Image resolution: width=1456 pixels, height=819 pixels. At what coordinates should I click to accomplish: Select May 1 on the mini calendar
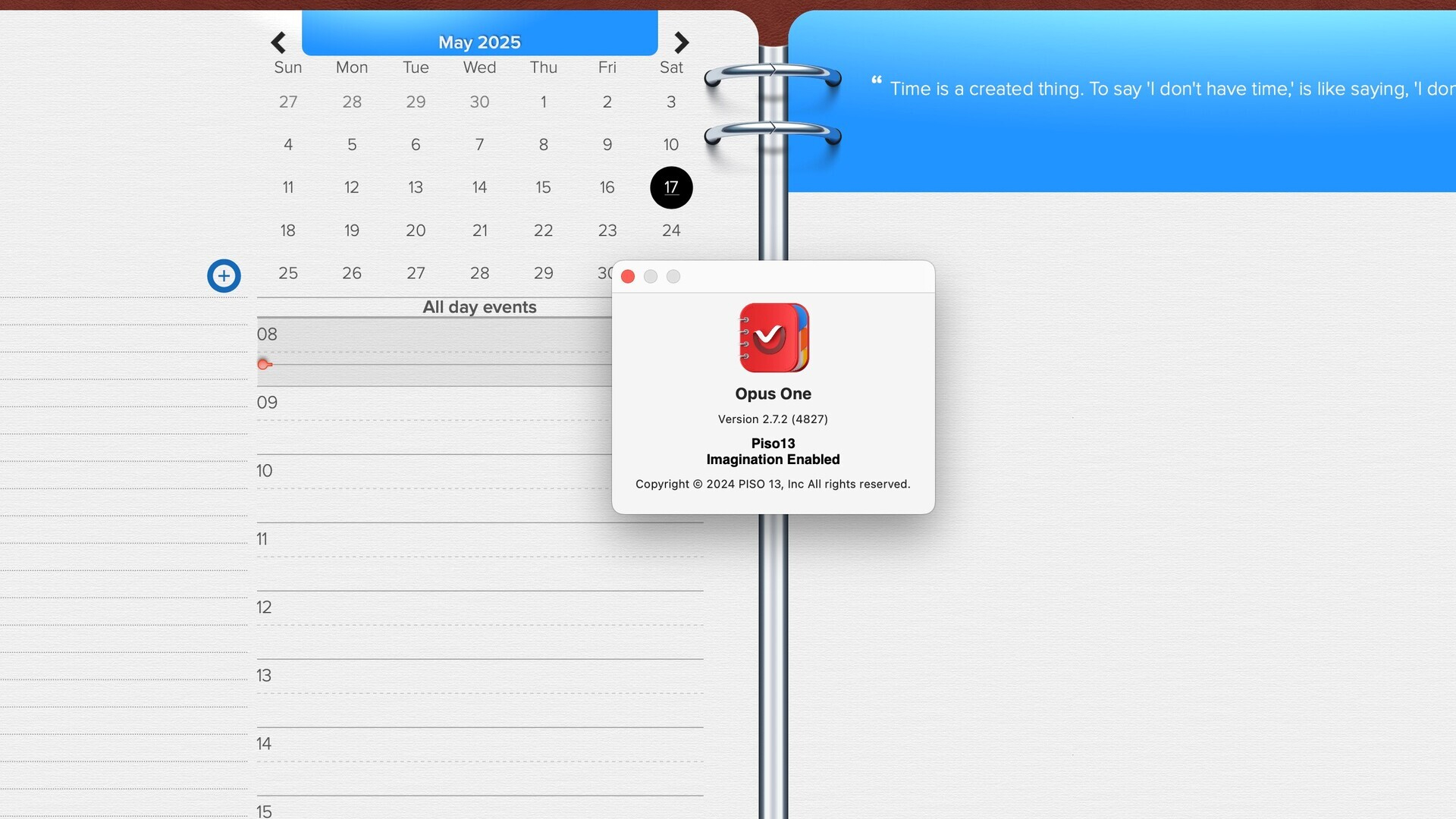(x=543, y=102)
